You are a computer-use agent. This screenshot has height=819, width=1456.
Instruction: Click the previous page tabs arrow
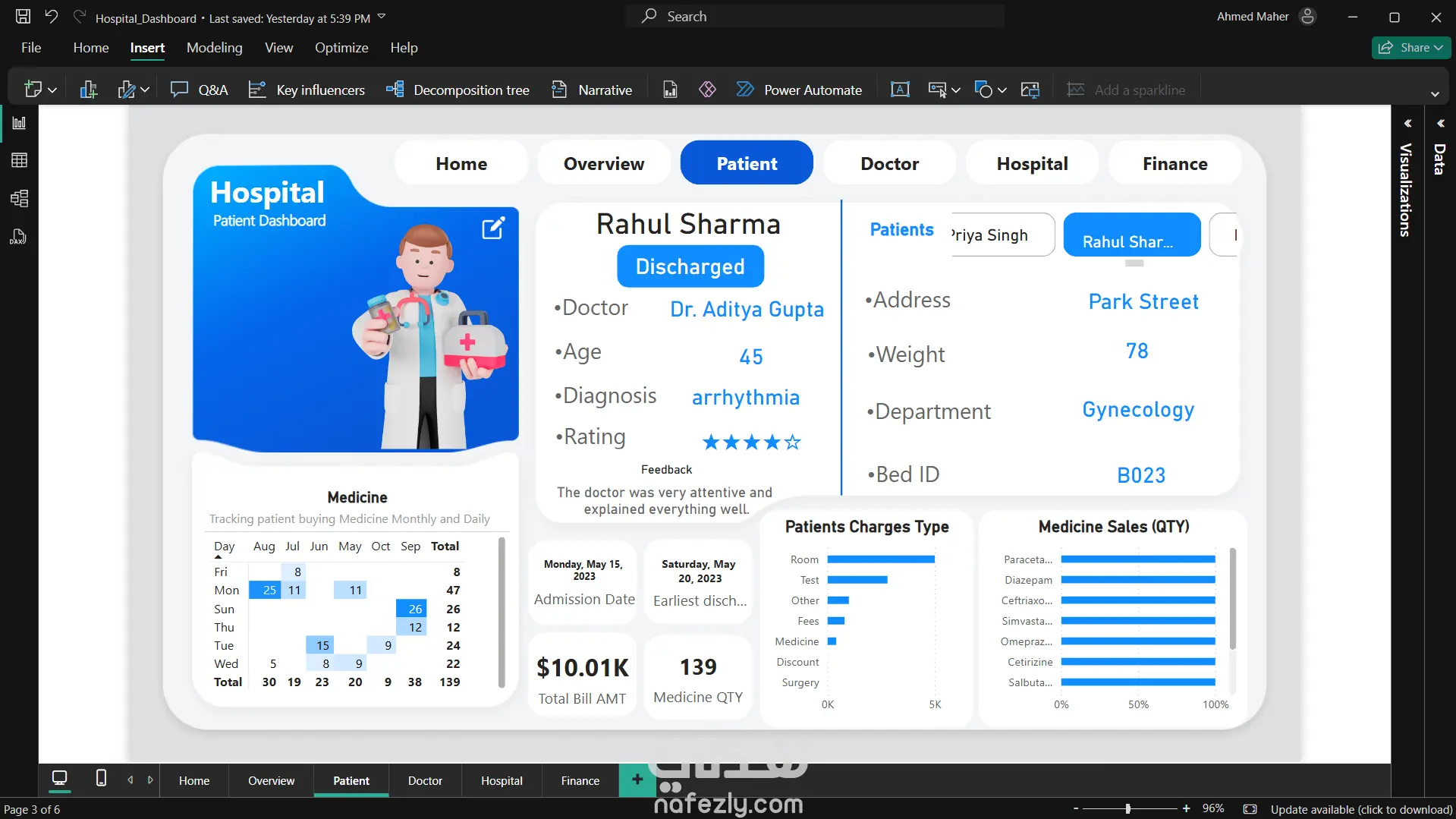pos(131,780)
